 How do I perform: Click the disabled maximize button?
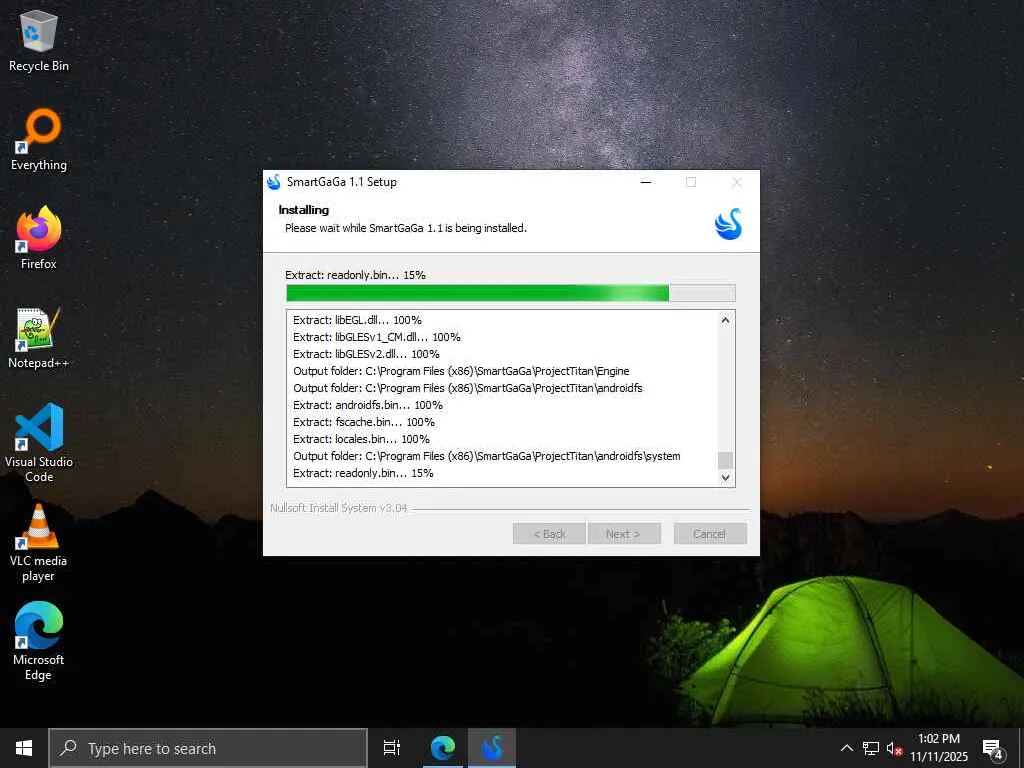(691, 182)
